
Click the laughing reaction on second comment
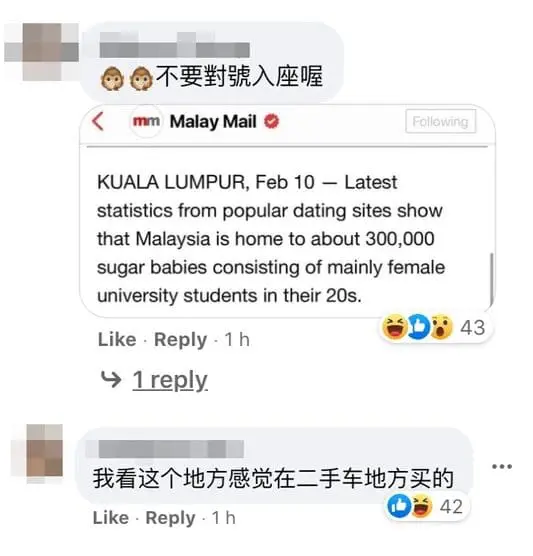(422, 506)
